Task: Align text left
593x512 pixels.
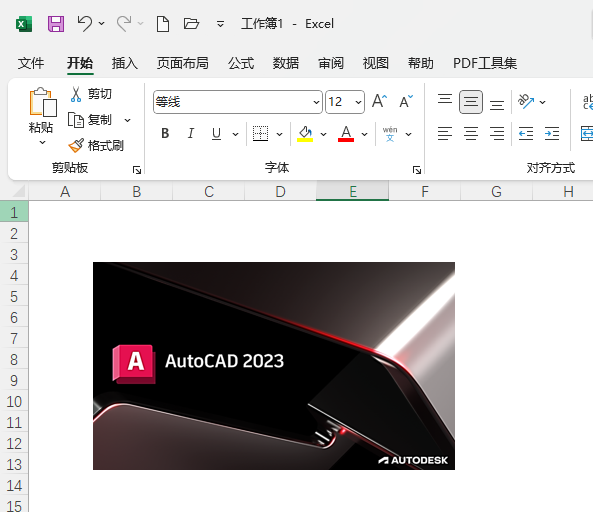Action: coord(445,133)
